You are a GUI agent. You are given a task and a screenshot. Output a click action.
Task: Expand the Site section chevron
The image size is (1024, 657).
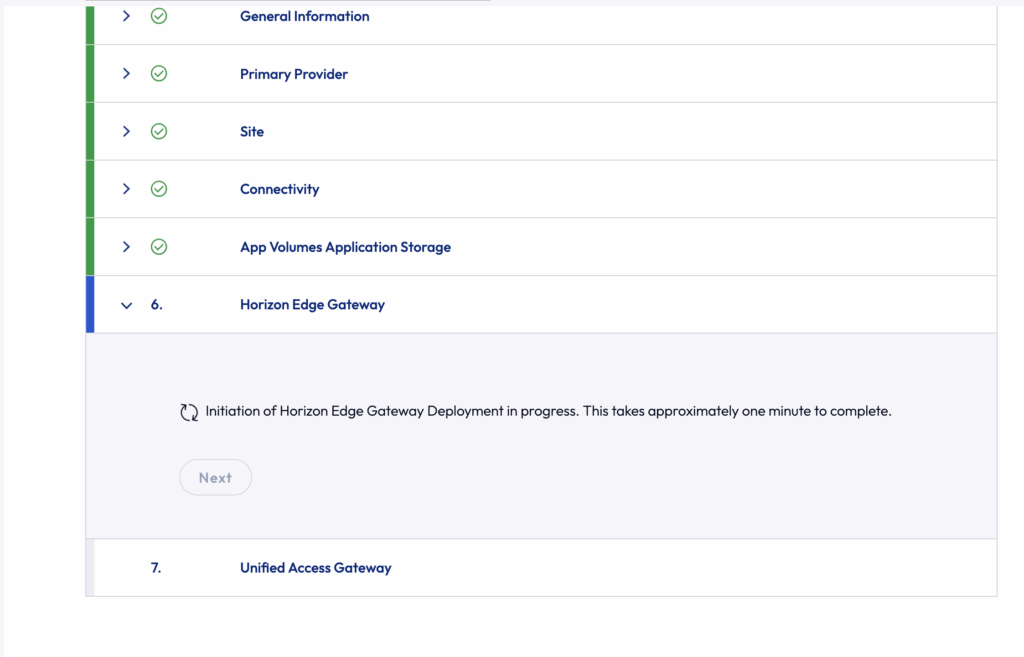[126, 131]
